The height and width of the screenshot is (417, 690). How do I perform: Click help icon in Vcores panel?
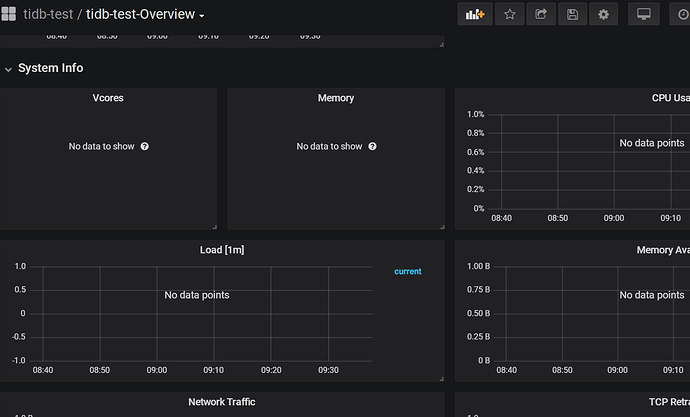click(145, 146)
